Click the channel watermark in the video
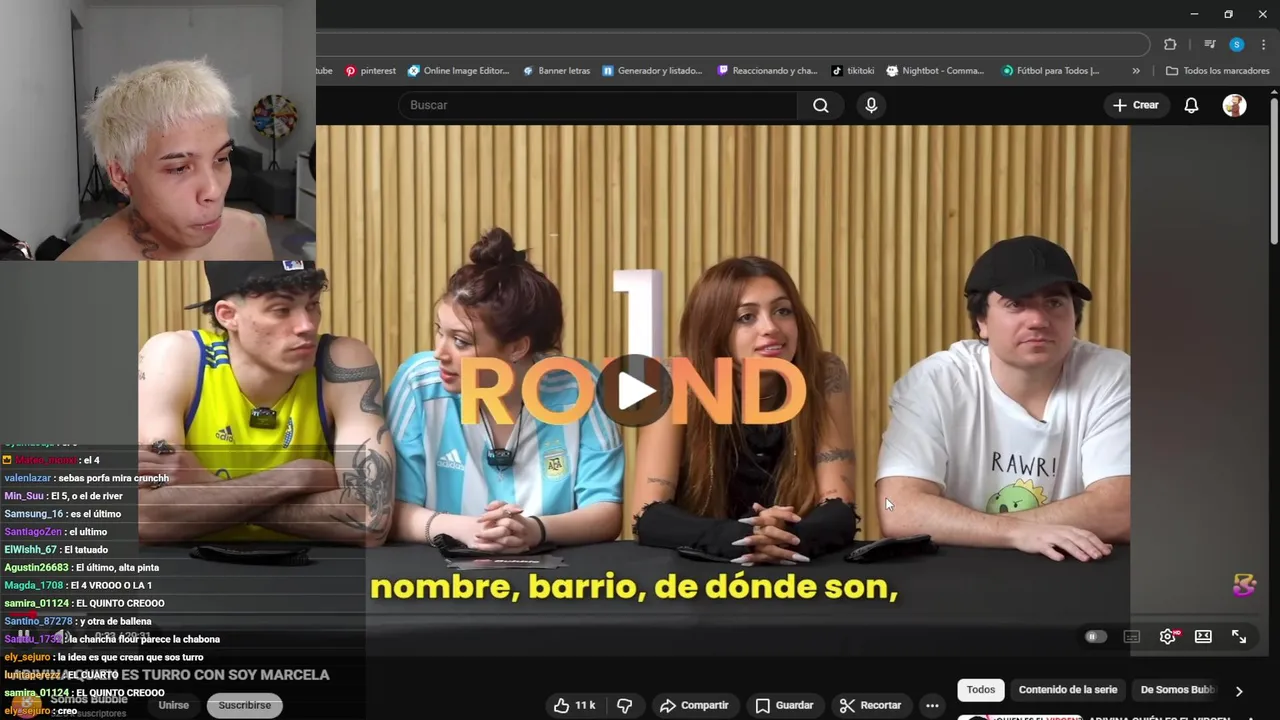 tap(1243, 585)
